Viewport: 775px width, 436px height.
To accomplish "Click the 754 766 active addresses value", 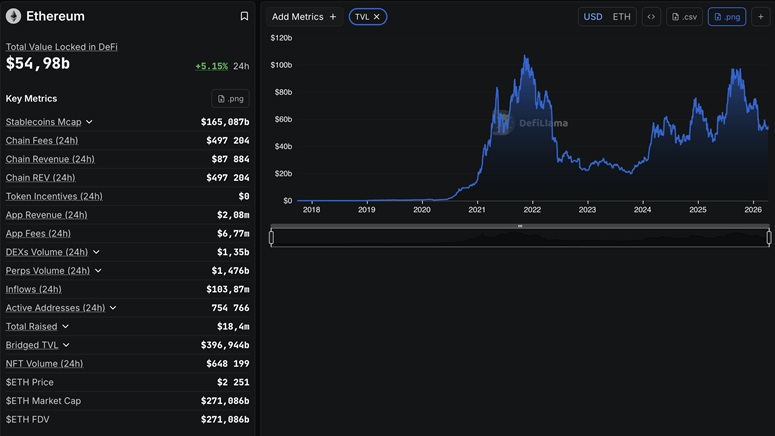I will point(230,308).
